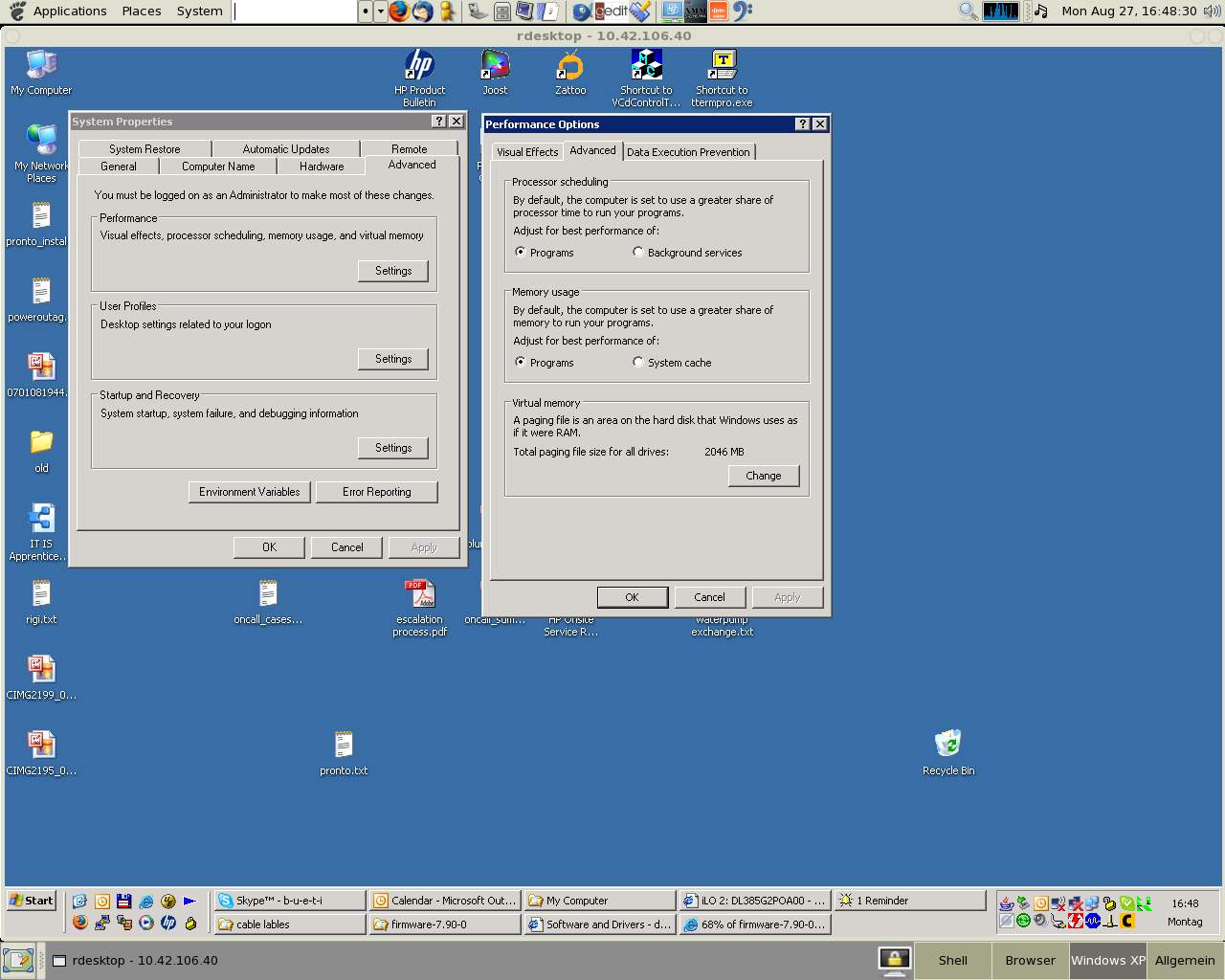Open escalation process.pdf on the desktop
The height and width of the screenshot is (980, 1225).
point(419,595)
